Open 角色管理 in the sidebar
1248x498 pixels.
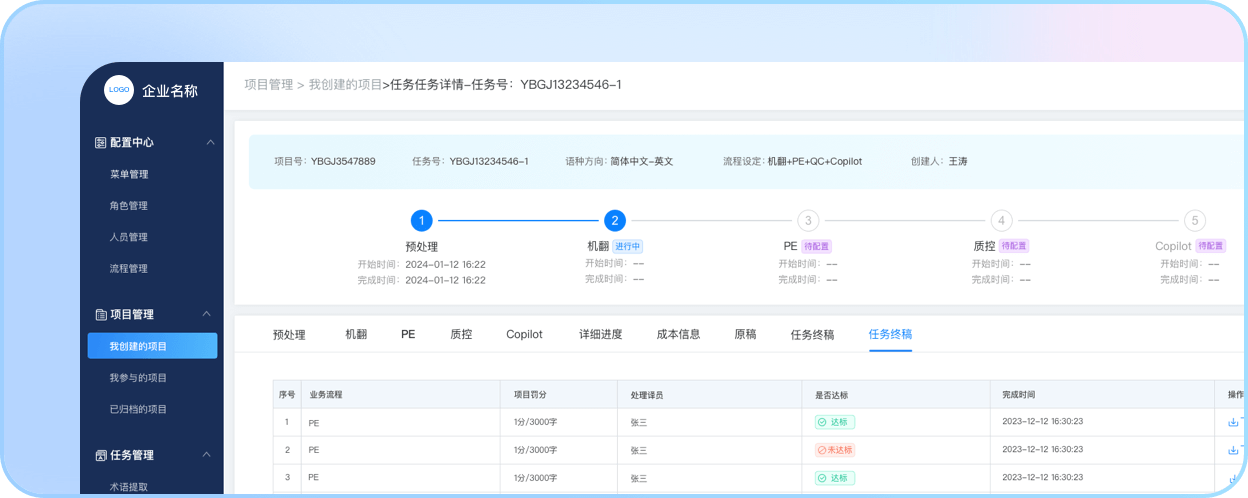pos(128,206)
